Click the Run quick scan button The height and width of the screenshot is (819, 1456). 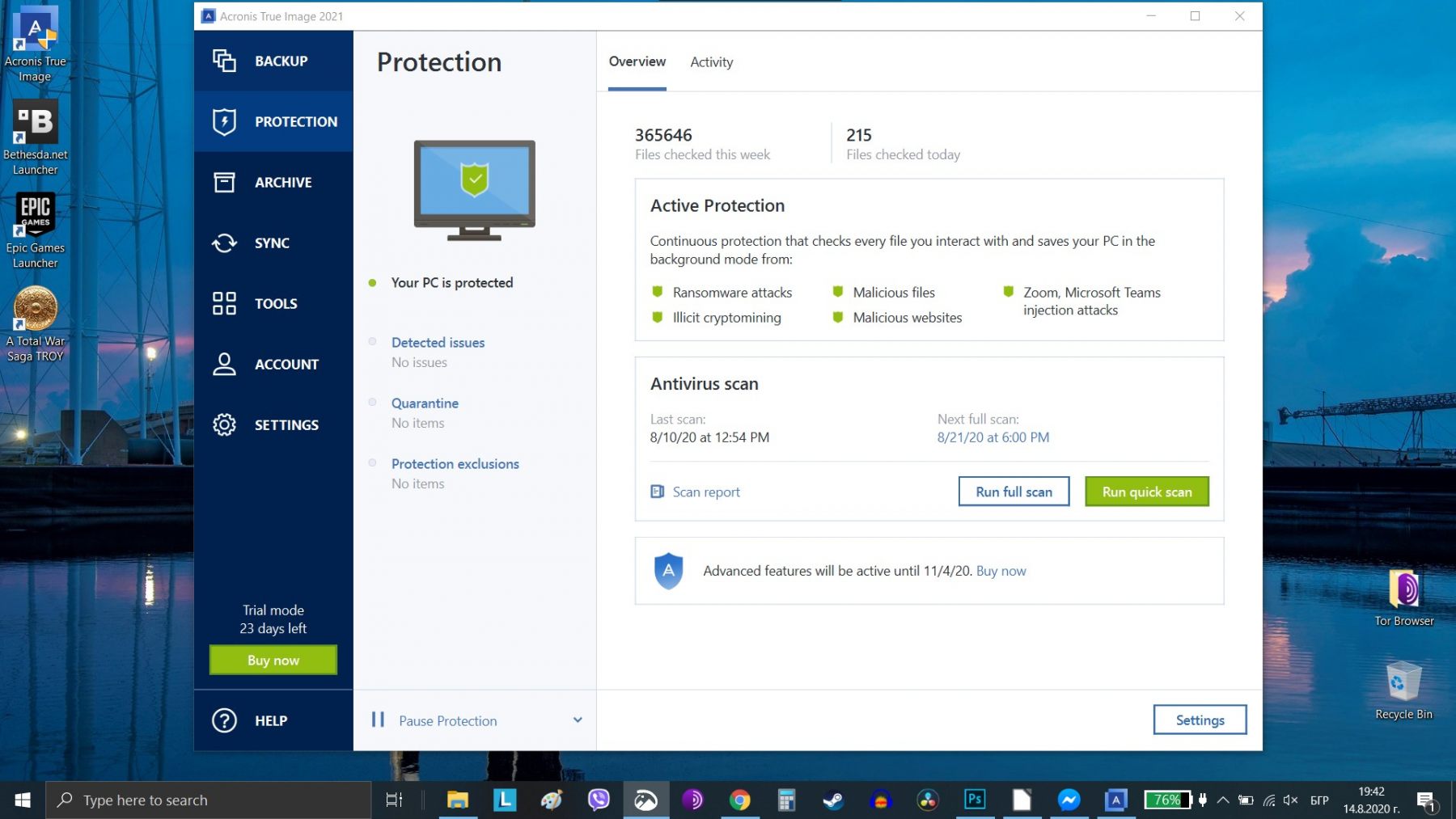point(1147,492)
